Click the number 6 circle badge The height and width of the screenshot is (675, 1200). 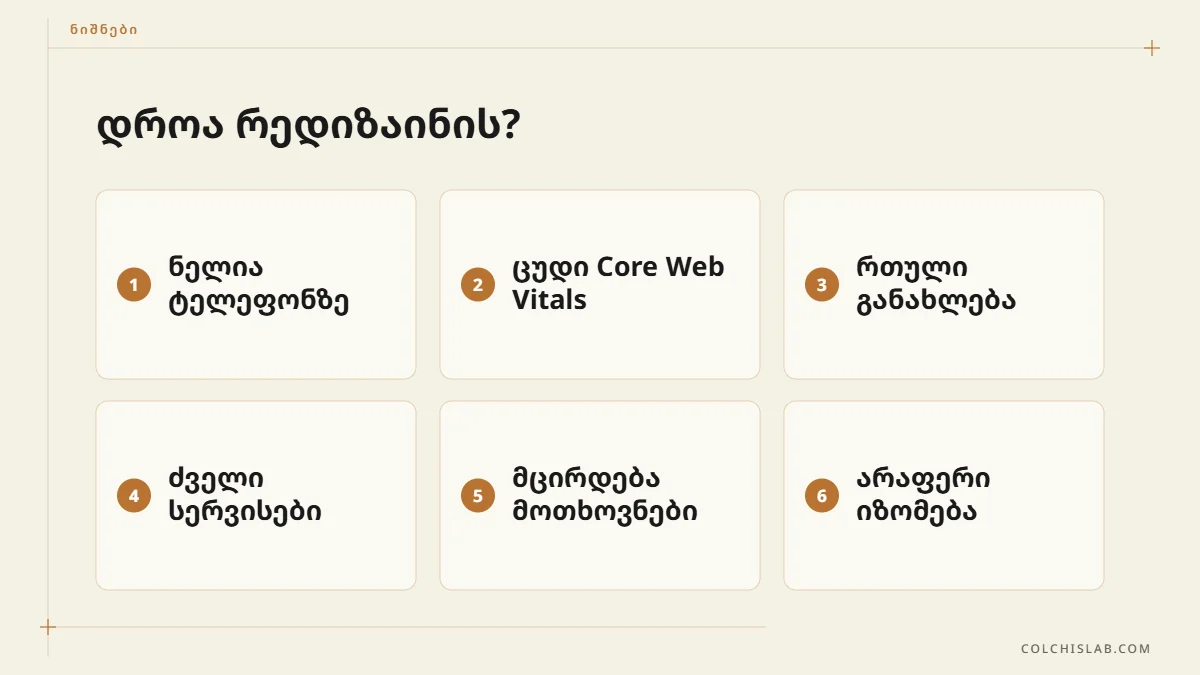tap(822, 496)
